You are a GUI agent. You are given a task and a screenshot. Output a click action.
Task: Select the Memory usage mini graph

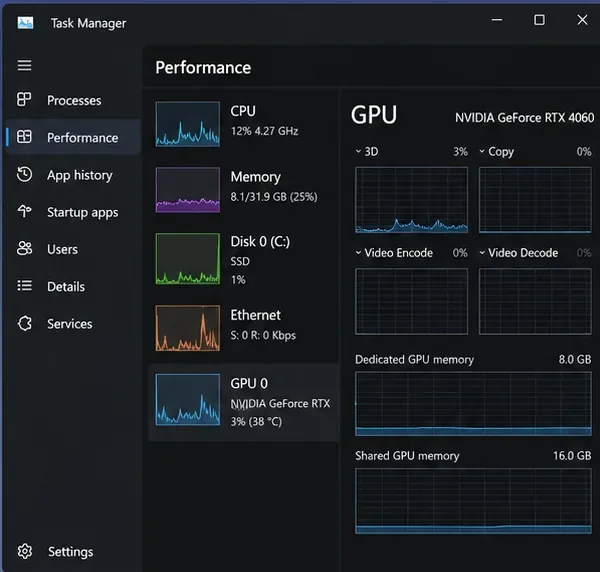pos(188,189)
